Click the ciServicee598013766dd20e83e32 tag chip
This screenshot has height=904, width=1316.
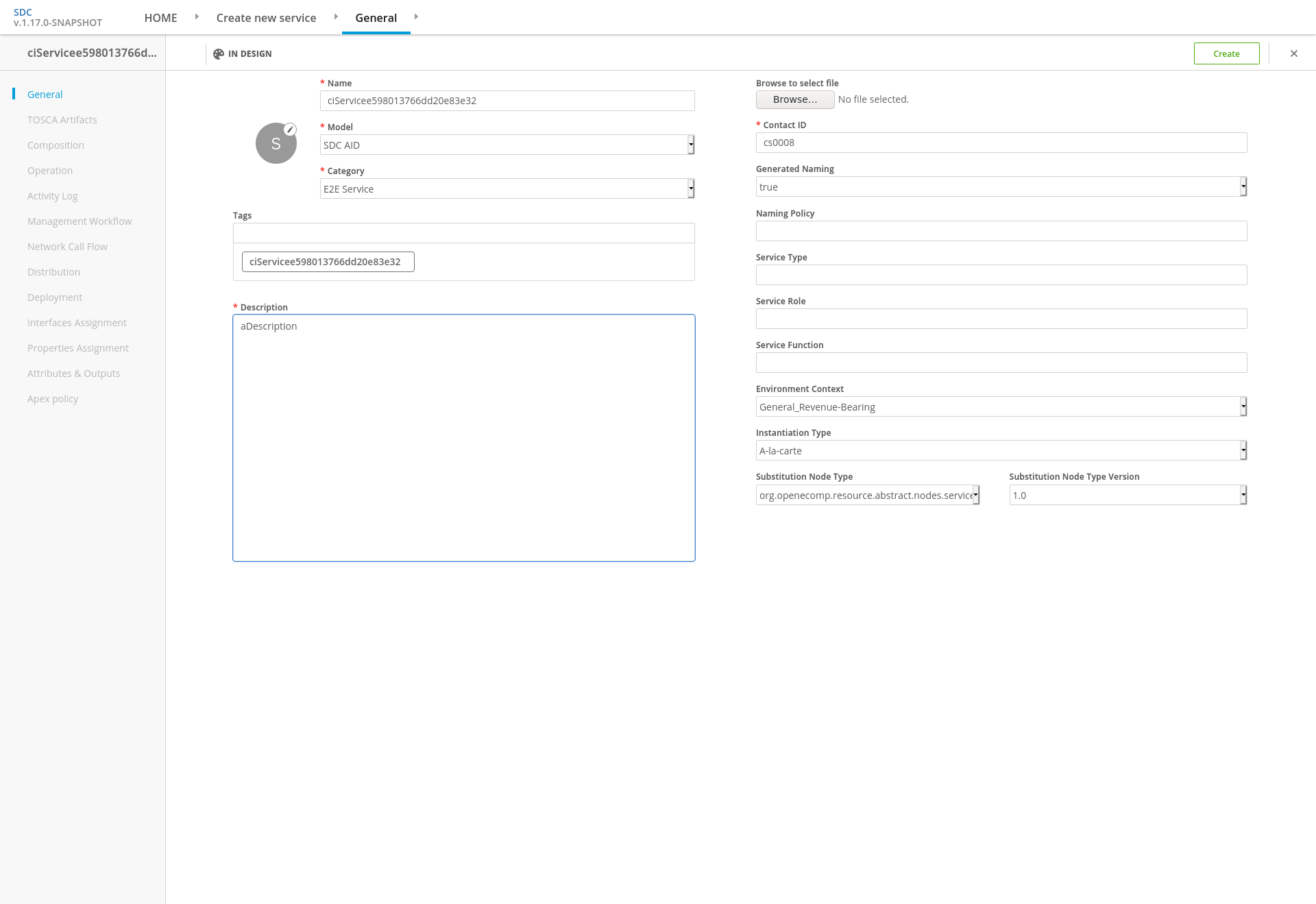[x=328, y=262]
